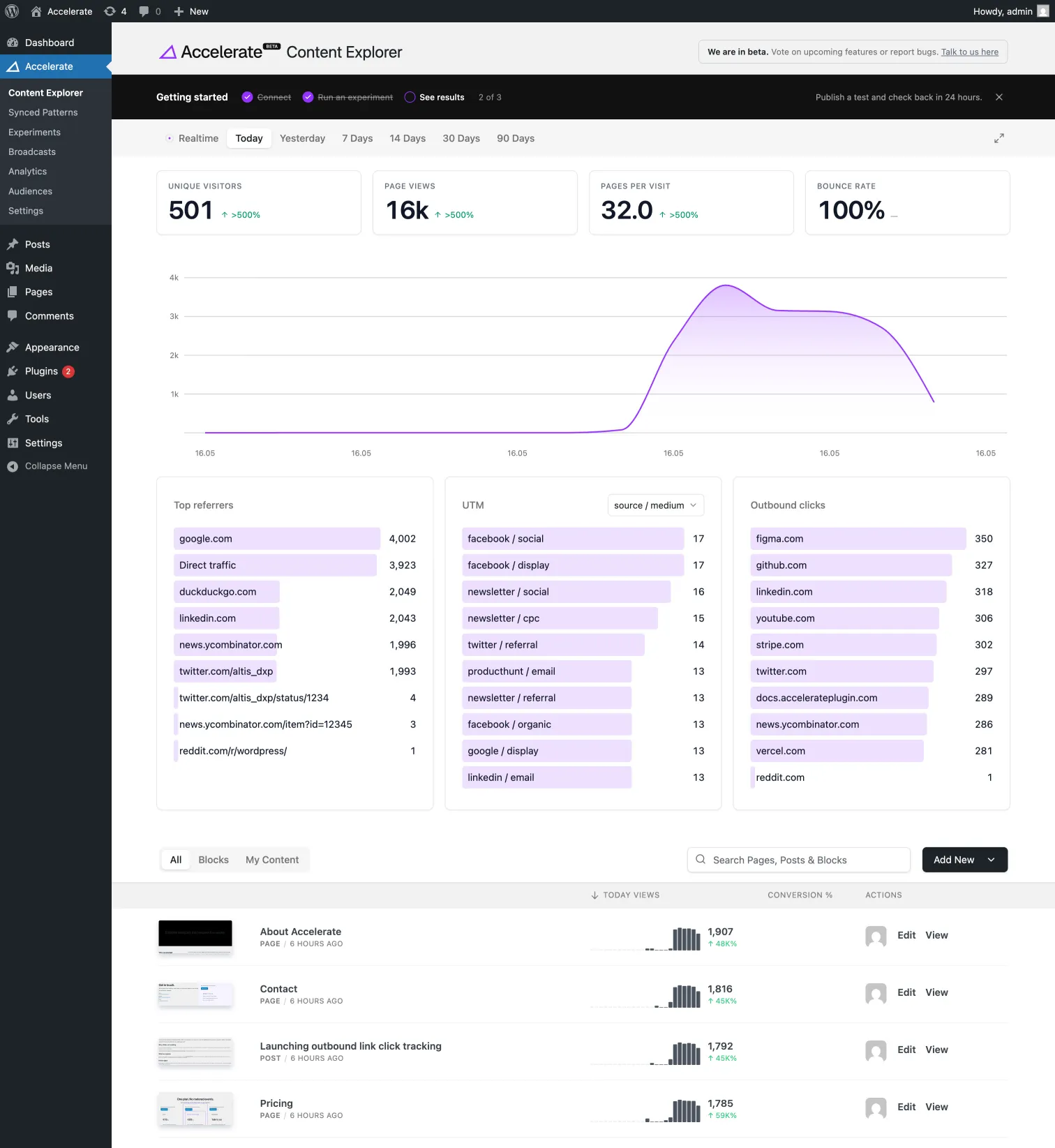The image size is (1055, 1148).
Task: Click the figma.com outbound clicks bar
Action: coord(858,539)
